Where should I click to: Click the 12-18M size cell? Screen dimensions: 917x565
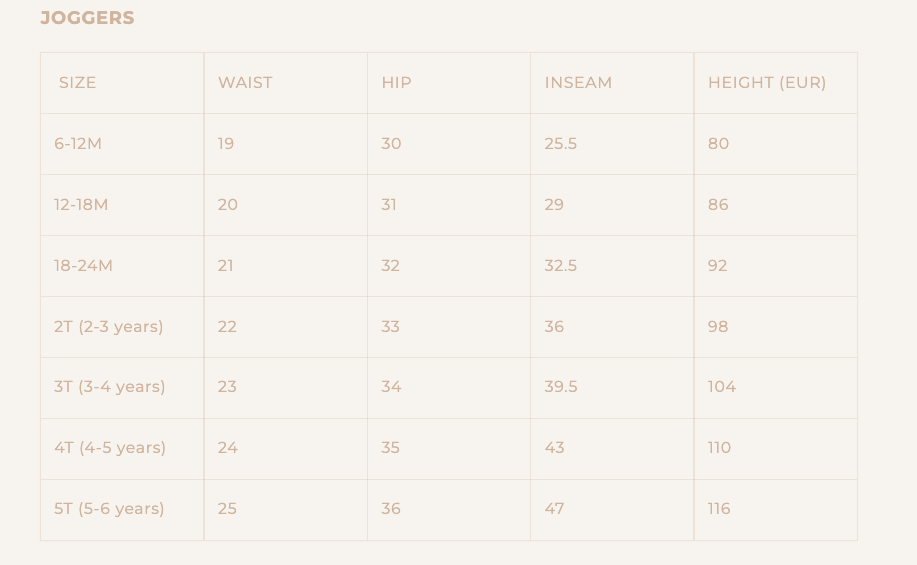81,205
